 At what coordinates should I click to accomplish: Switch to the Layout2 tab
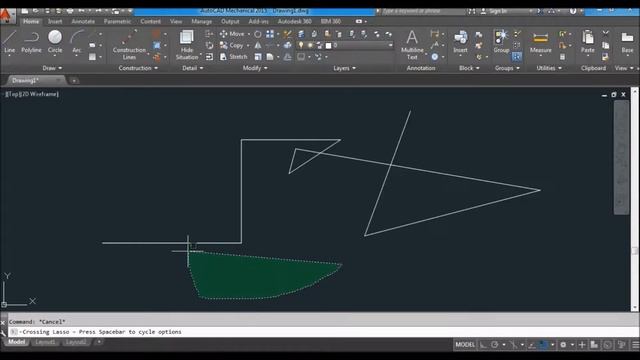click(x=76, y=342)
